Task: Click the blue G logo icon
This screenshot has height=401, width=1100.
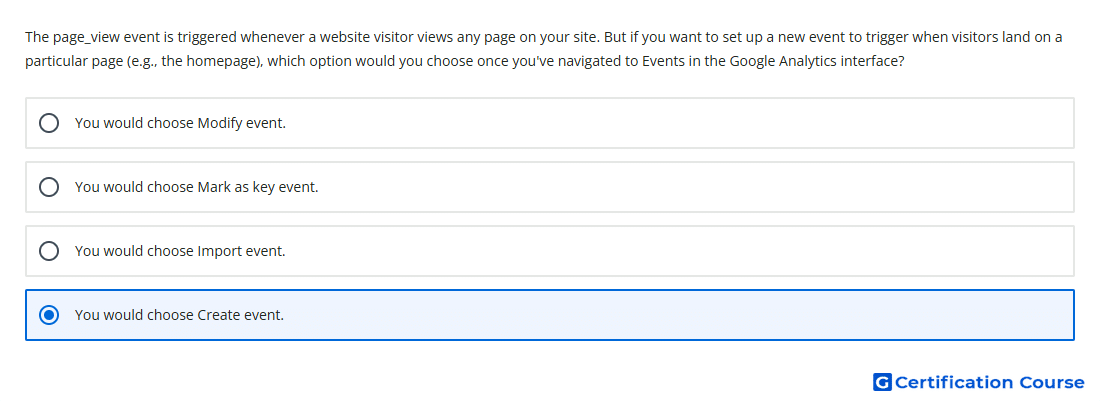Action: coord(882,382)
